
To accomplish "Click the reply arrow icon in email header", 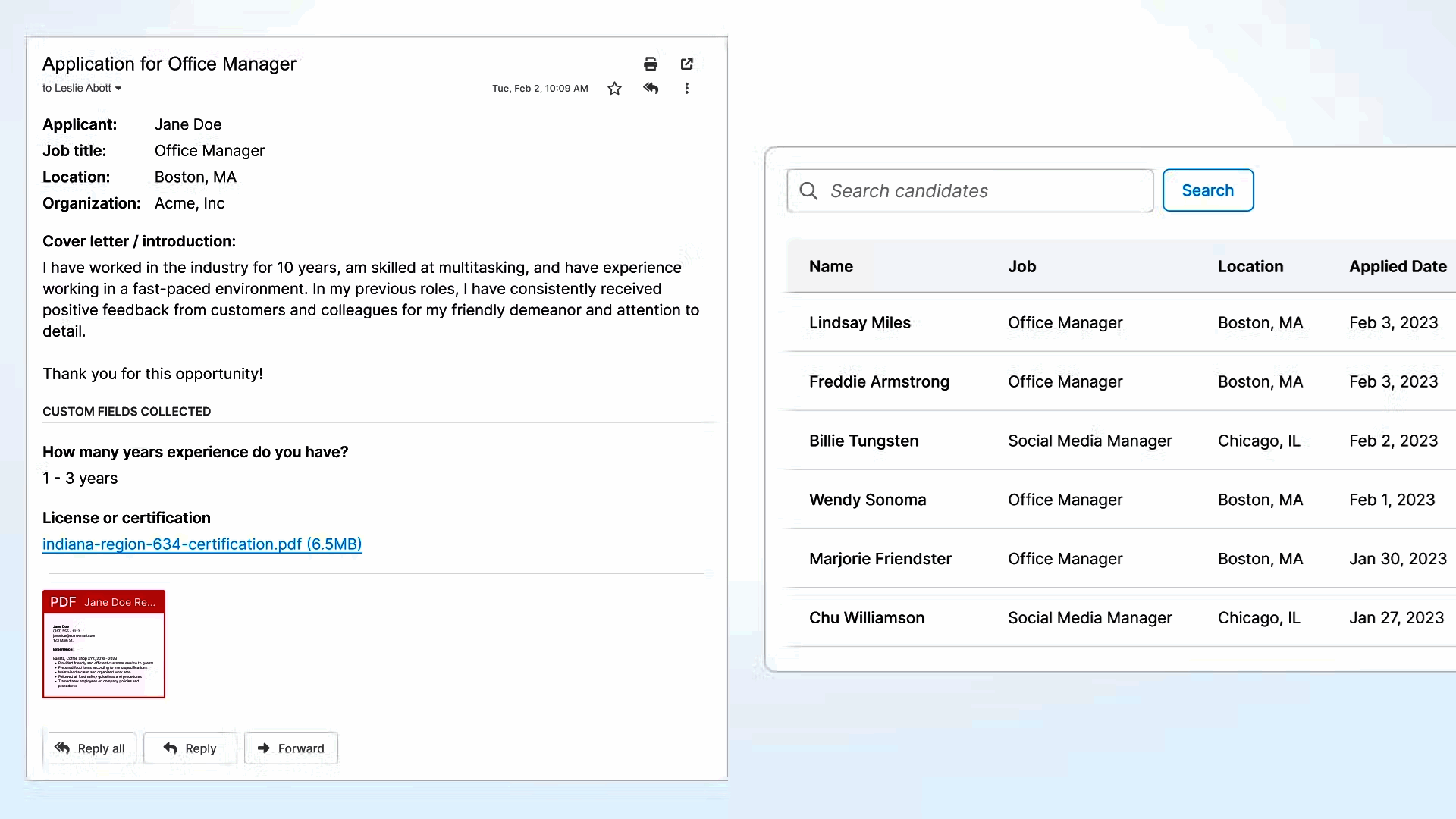I will (x=651, y=88).
